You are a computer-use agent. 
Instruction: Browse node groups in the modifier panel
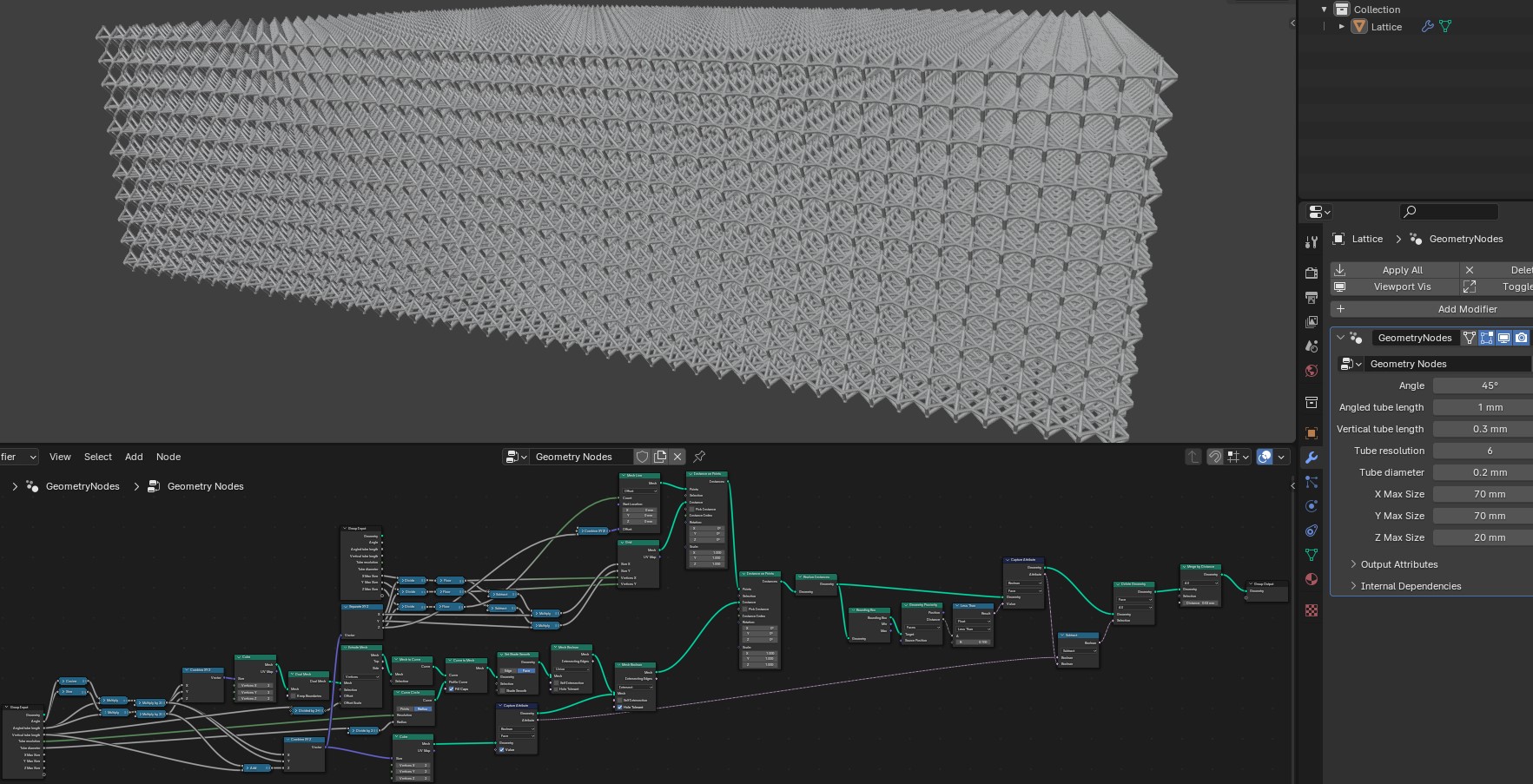[x=1351, y=364]
